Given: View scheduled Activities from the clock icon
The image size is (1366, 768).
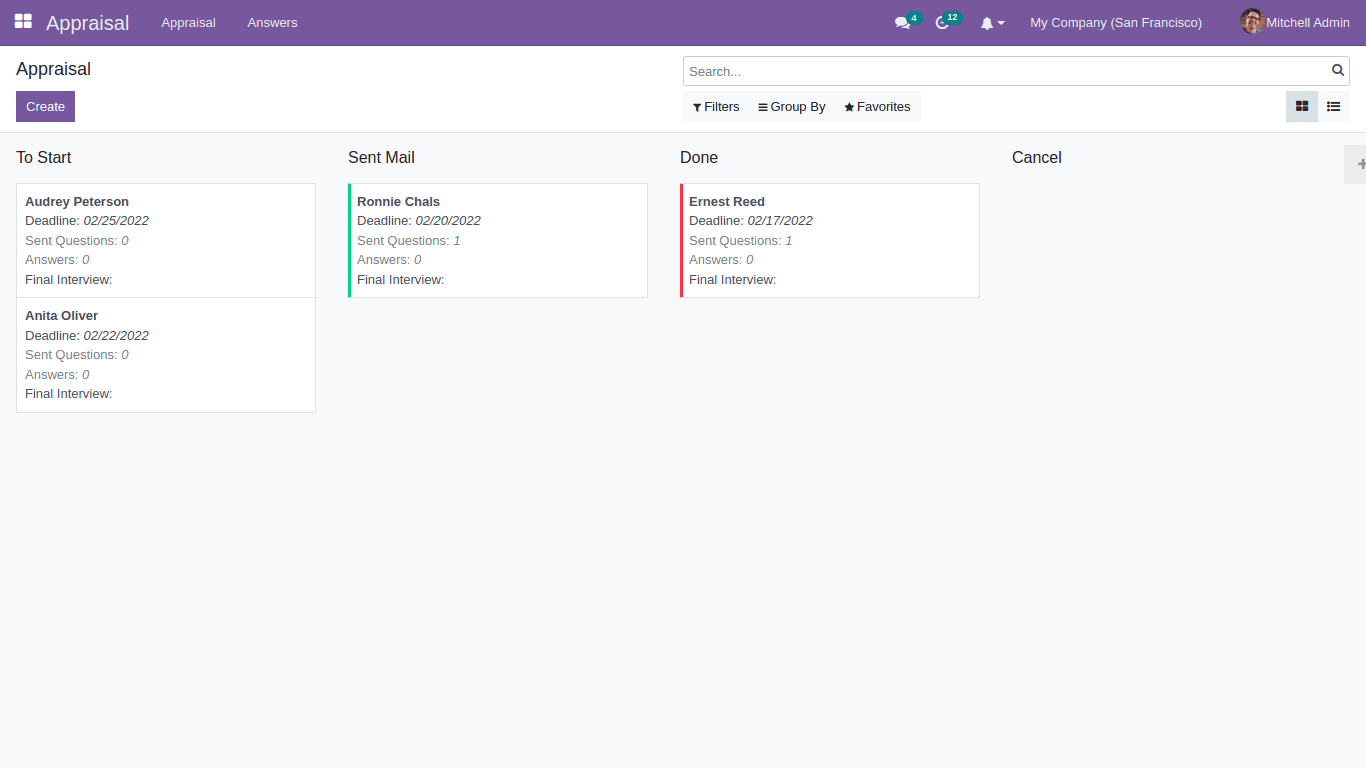Looking at the screenshot, I should click(941, 22).
